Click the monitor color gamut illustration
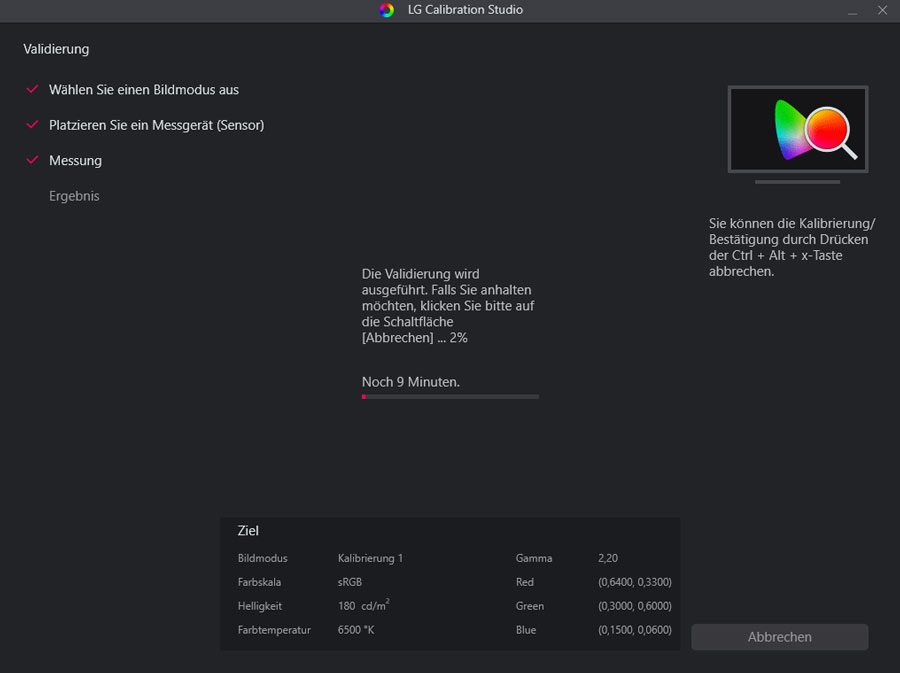The width and height of the screenshot is (900, 673). pos(798,135)
